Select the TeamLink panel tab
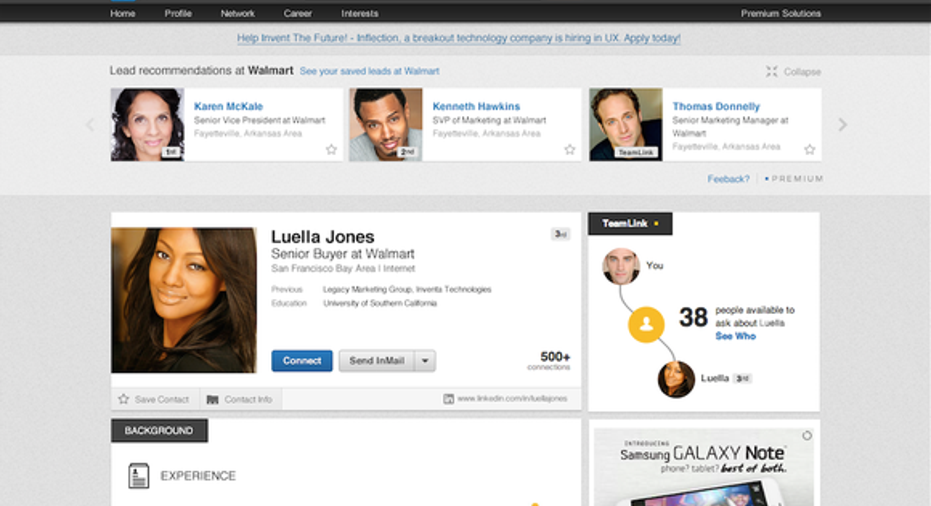 (x=630, y=223)
